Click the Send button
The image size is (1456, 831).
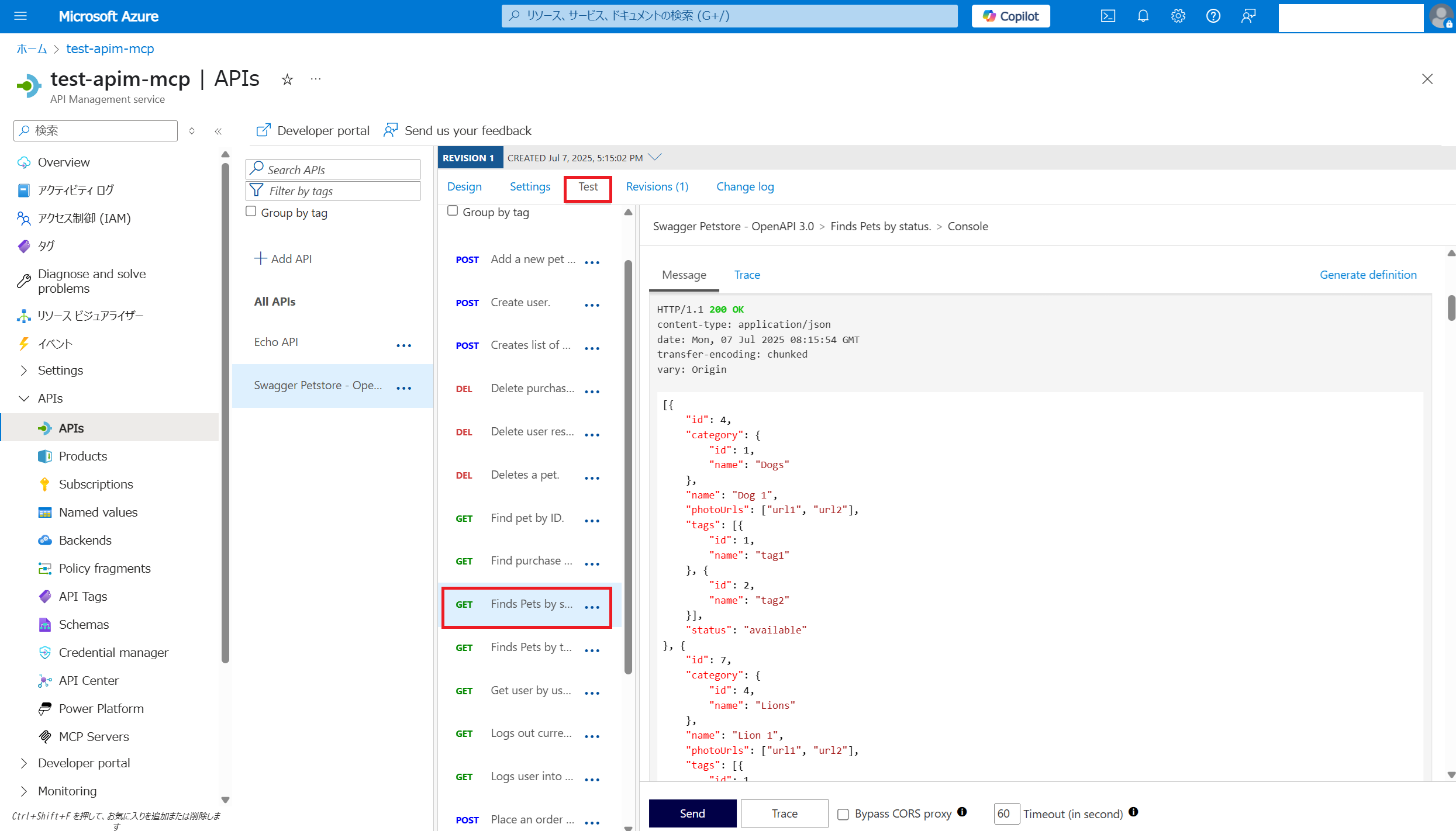pyautogui.click(x=692, y=813)
